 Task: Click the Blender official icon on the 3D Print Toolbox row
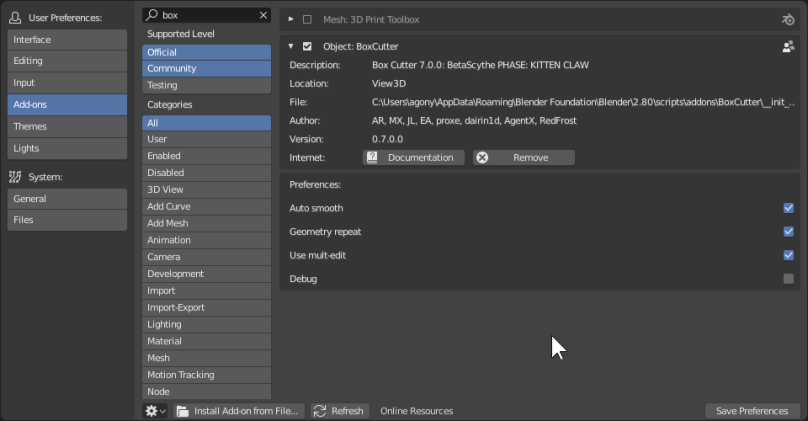coord(788,20)
